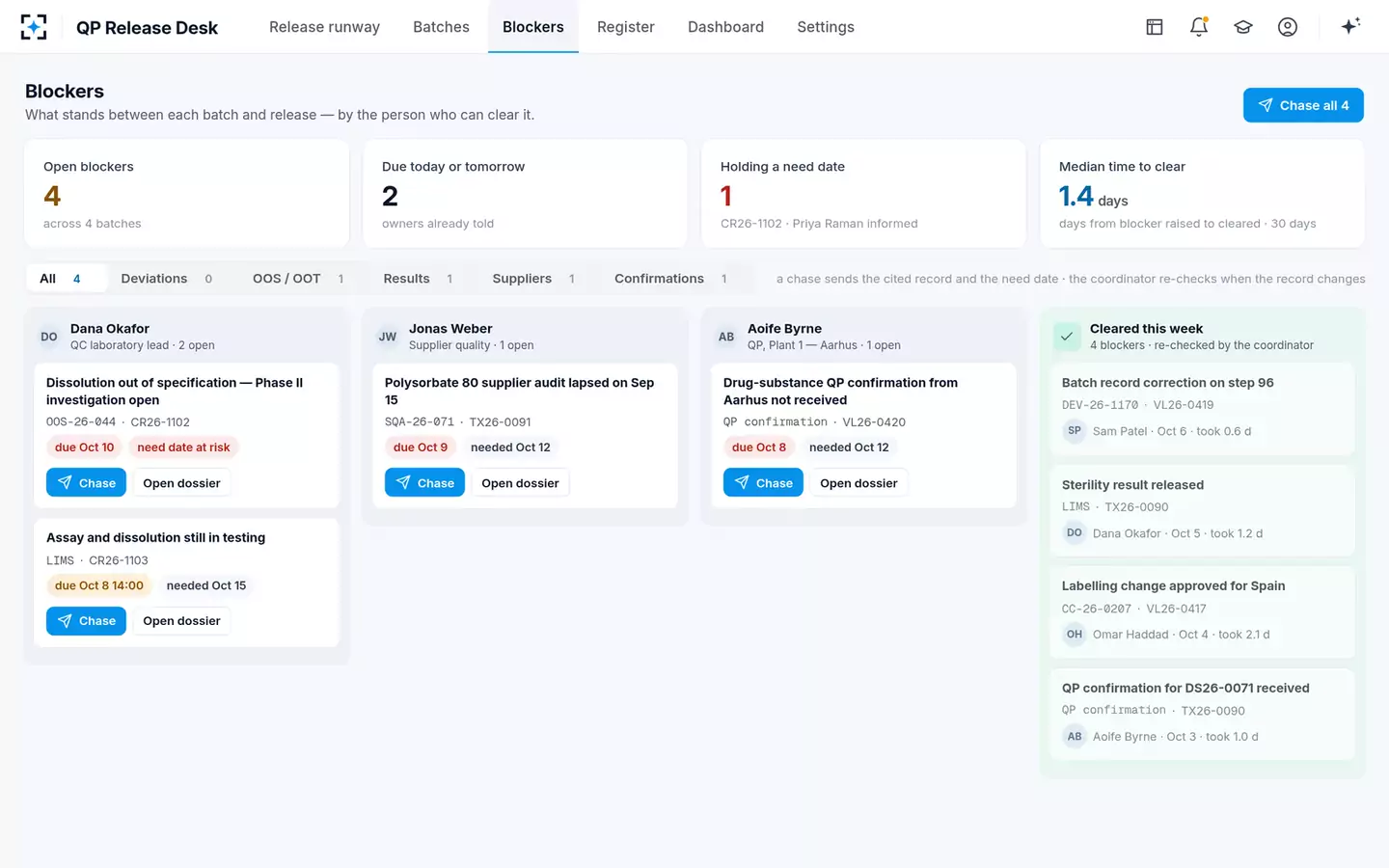Open the Settings tab

[x=826, y=27]
